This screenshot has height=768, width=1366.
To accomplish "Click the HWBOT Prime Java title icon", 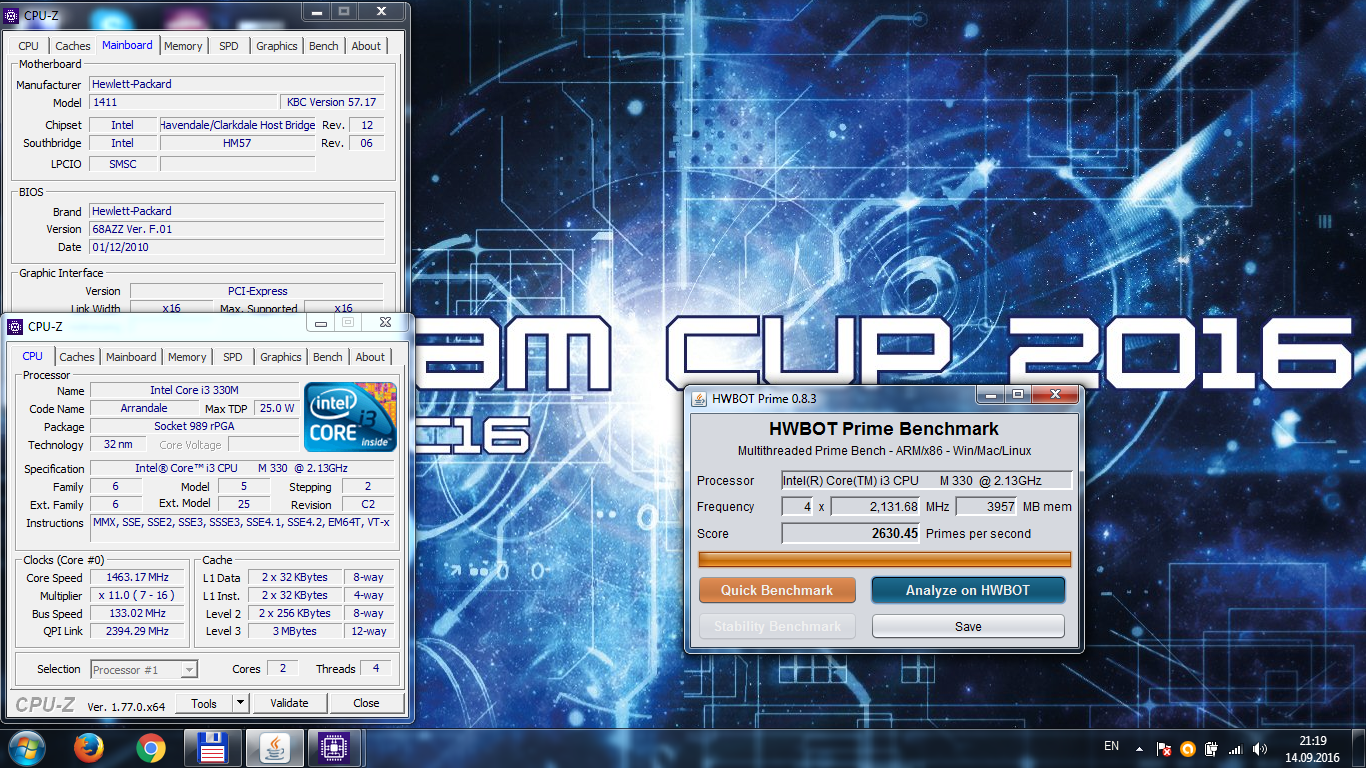I will [697, 398].
